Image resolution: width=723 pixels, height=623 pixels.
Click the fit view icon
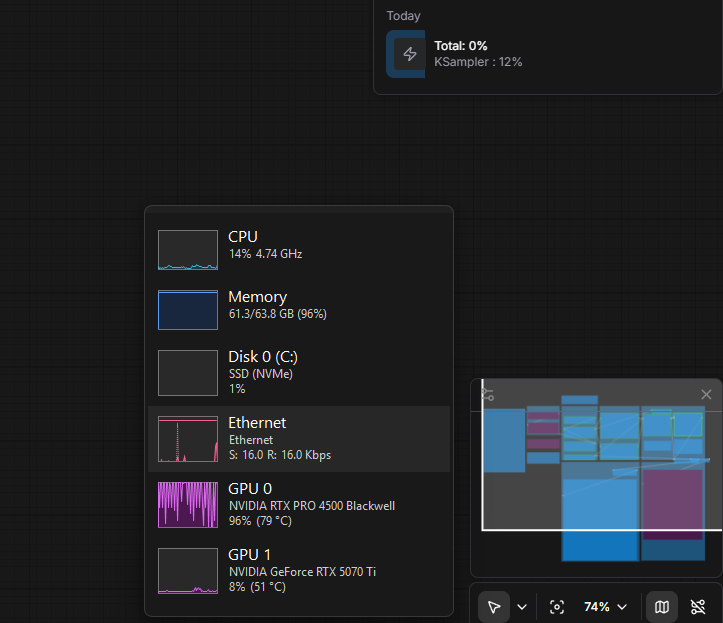click(x=557, y=607)
